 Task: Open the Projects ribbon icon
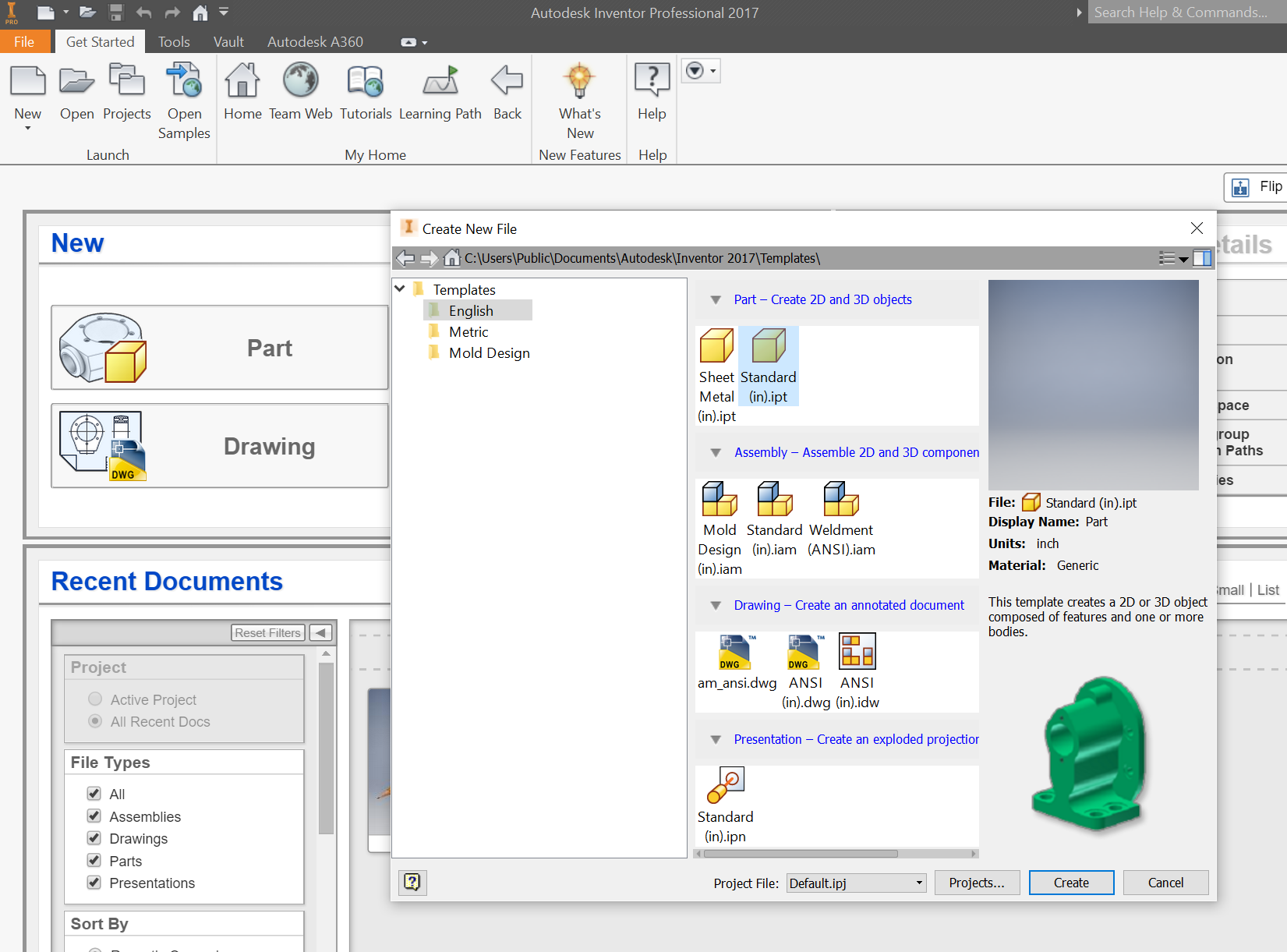(x=126, y=80)
